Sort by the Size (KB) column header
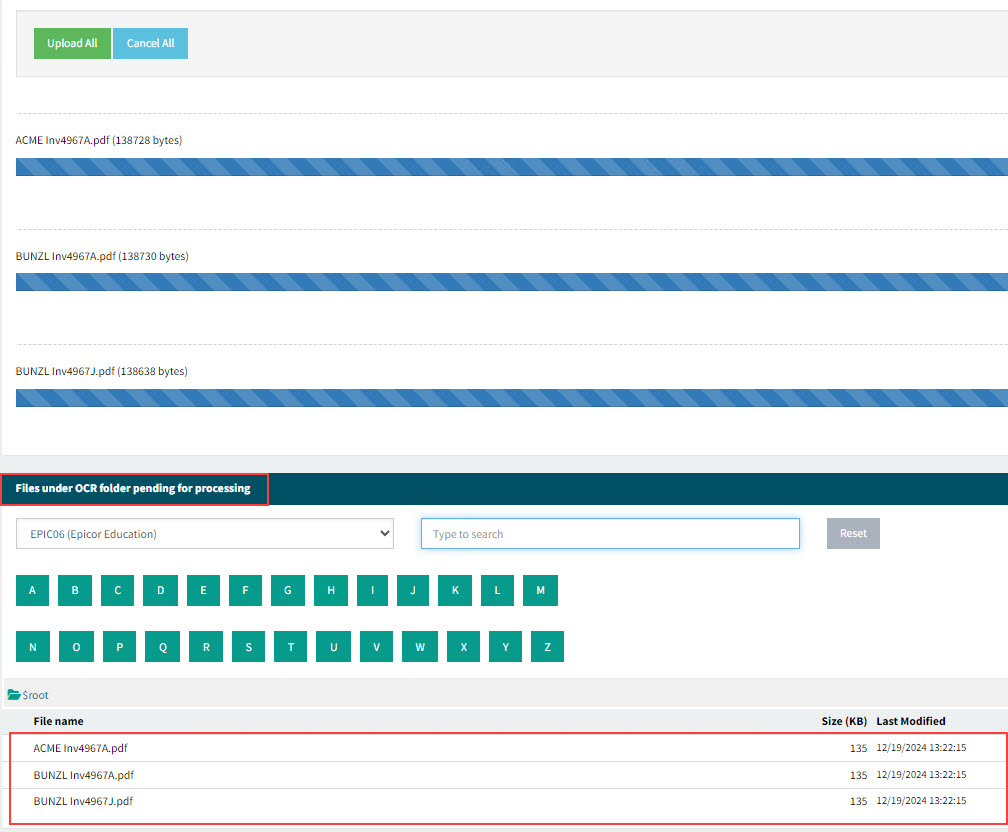This screenshot has width=1008, height=832. point(843,721)
